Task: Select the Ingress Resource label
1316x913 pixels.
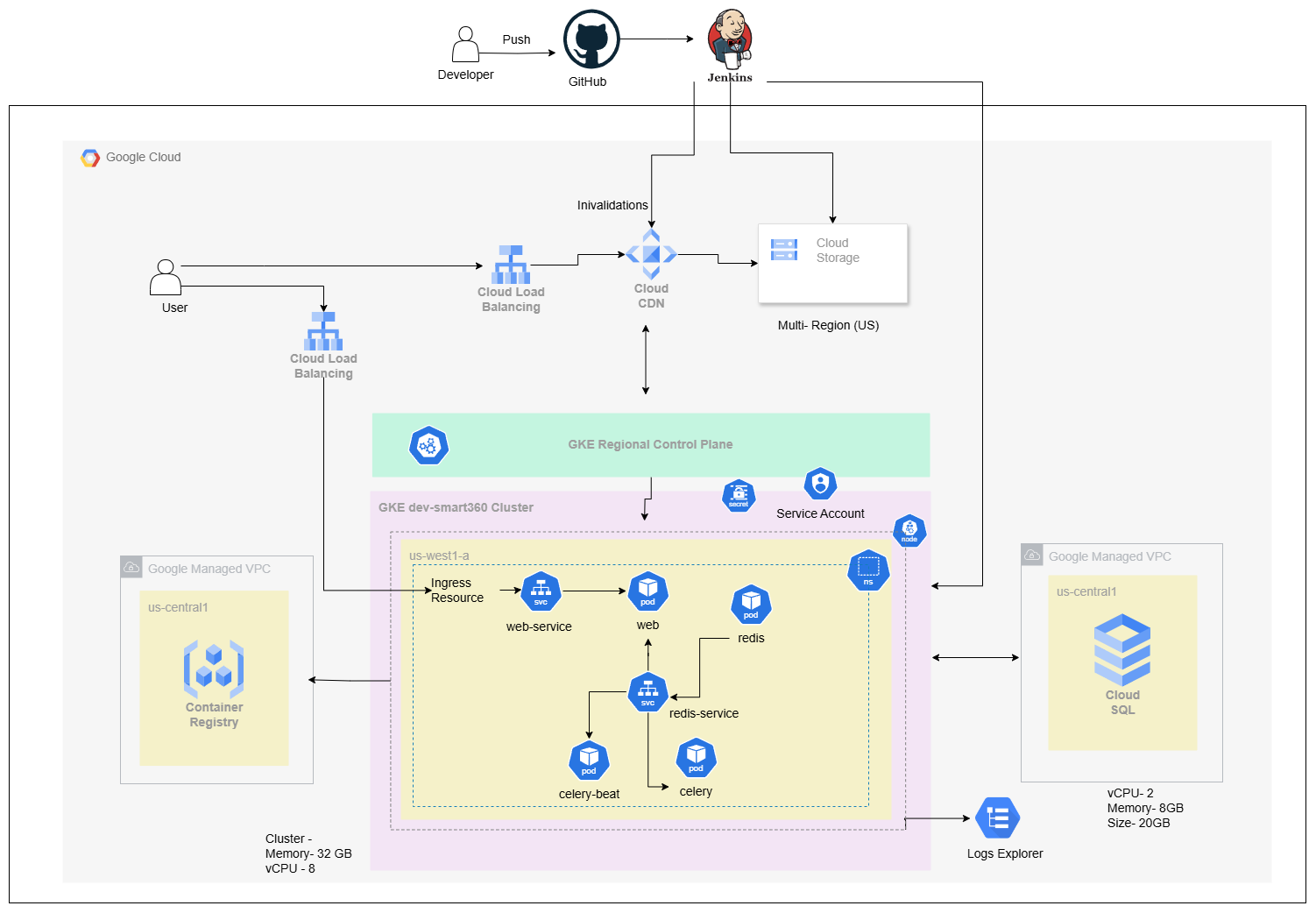Action: click(457, 591)
